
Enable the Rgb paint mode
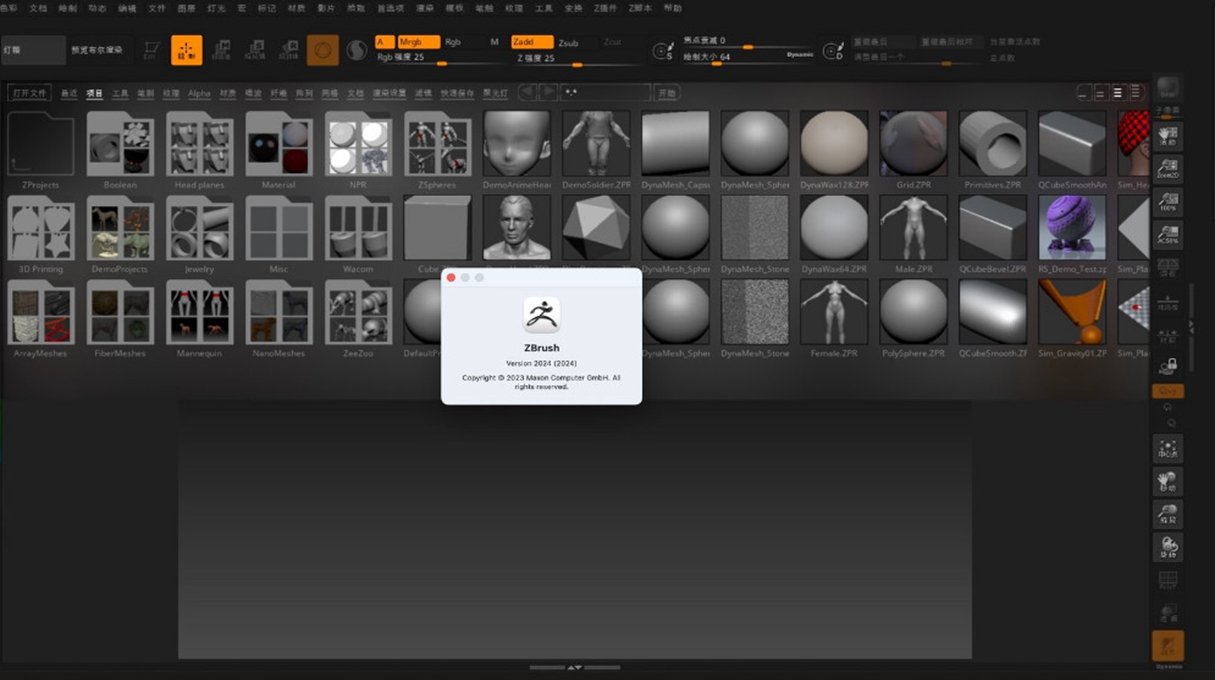tap(453, 42)
